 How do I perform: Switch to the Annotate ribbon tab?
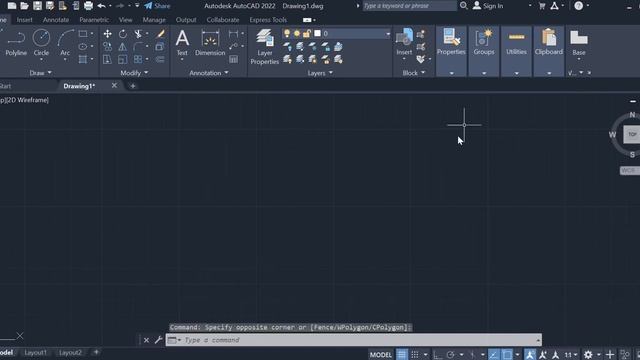click(56, 20)
